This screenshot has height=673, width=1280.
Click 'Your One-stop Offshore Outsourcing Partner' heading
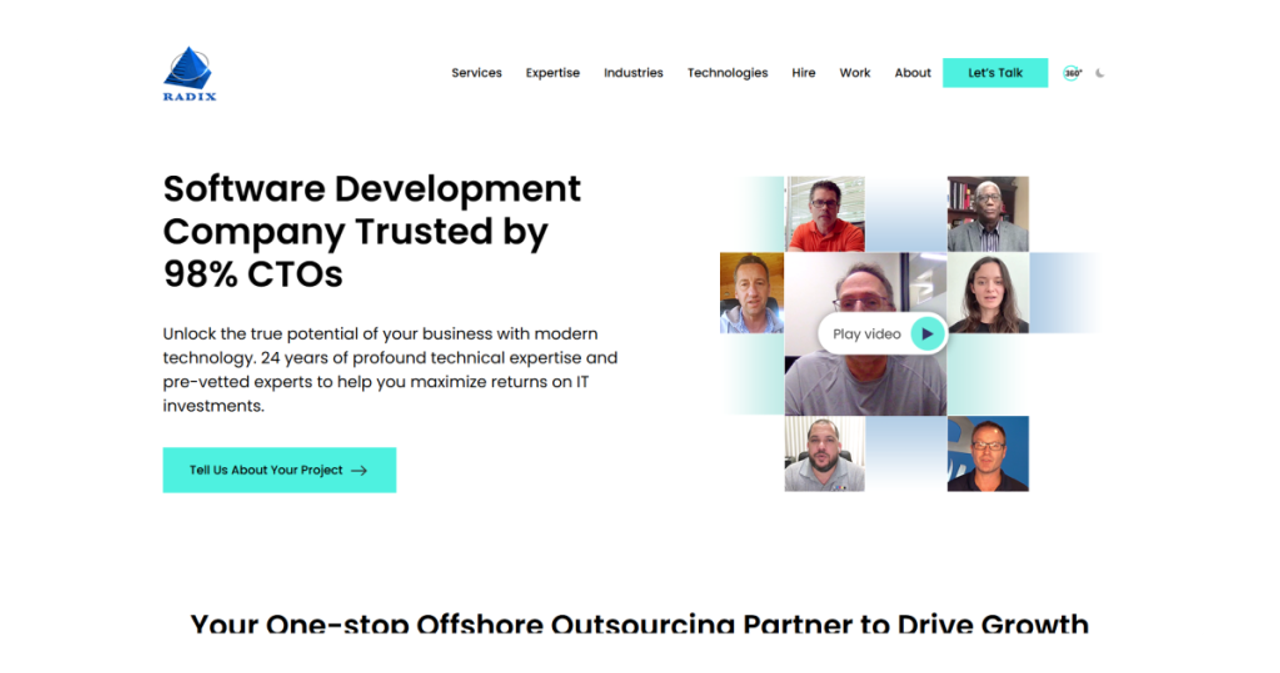pos(639,624)
